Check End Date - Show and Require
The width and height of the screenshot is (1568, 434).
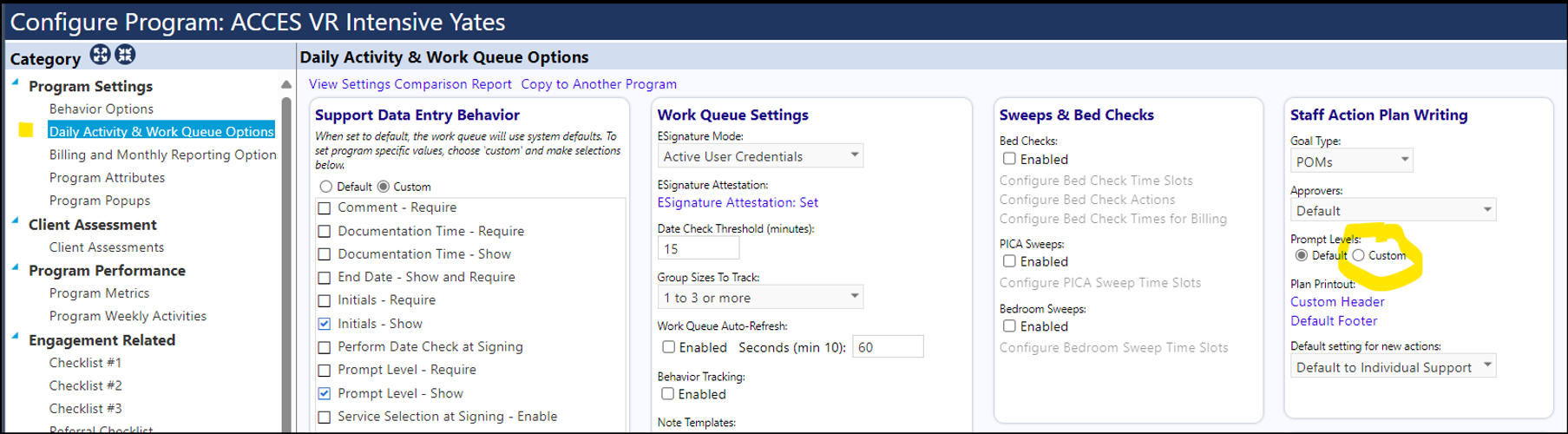(325, 278)
